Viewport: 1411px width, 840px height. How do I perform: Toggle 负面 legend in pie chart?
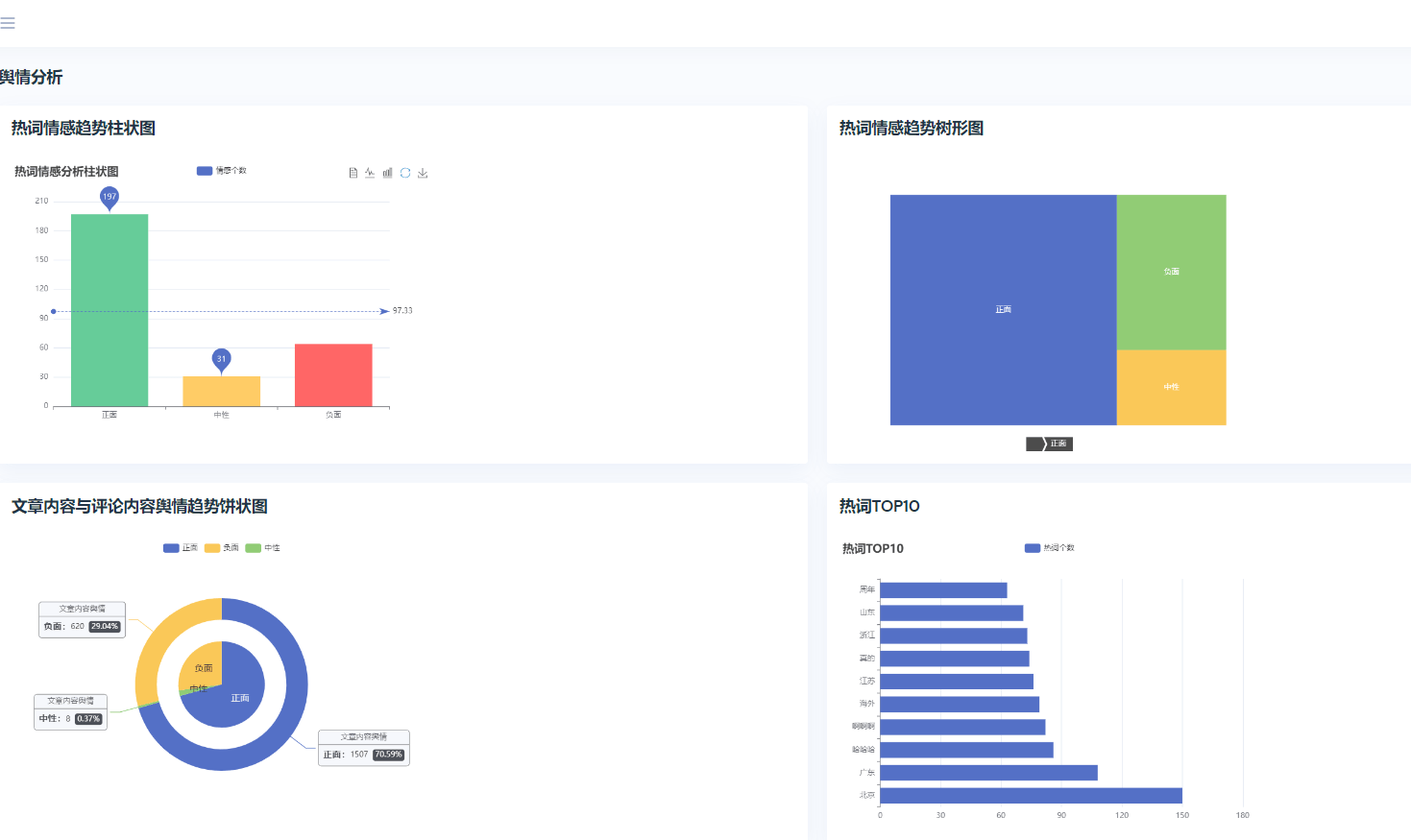pos(222,548)
